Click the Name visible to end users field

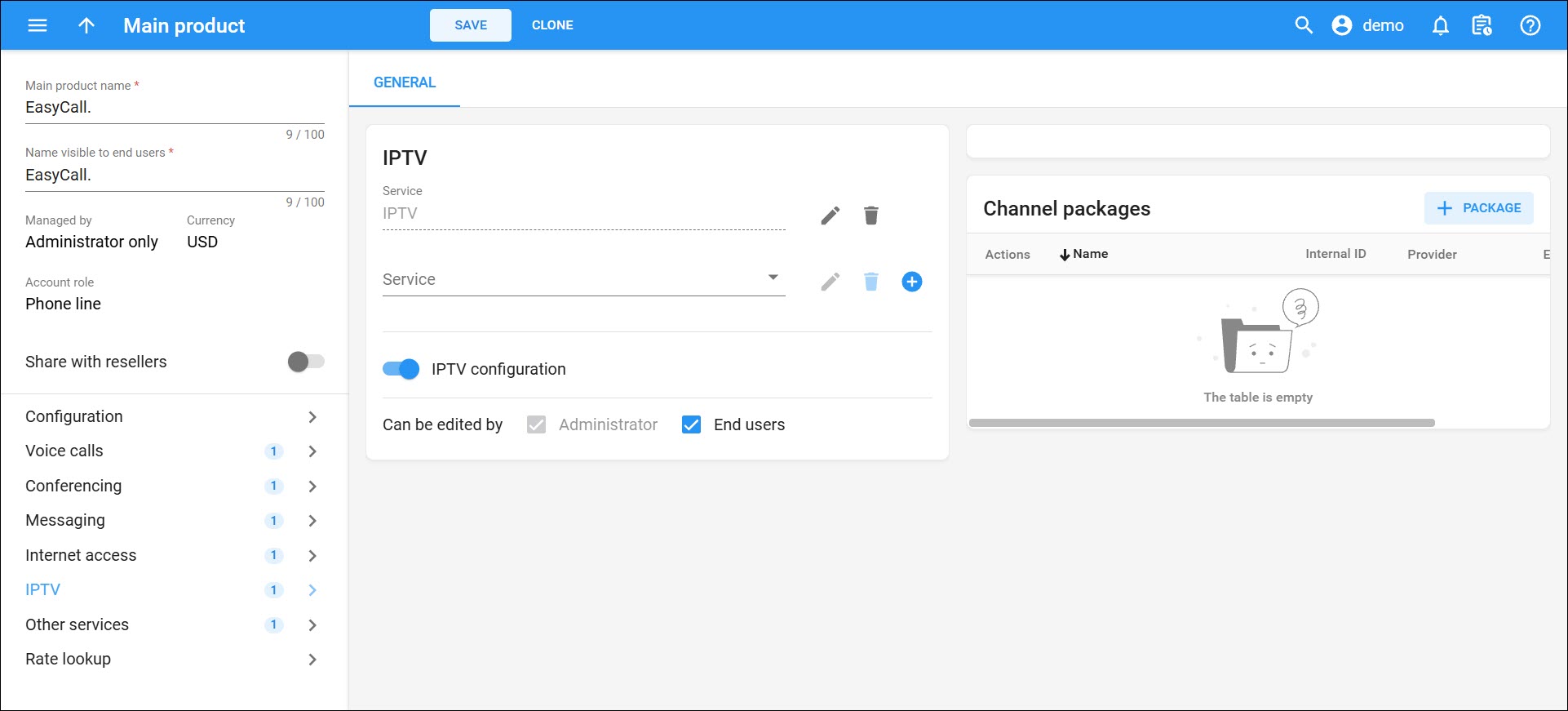175,175
